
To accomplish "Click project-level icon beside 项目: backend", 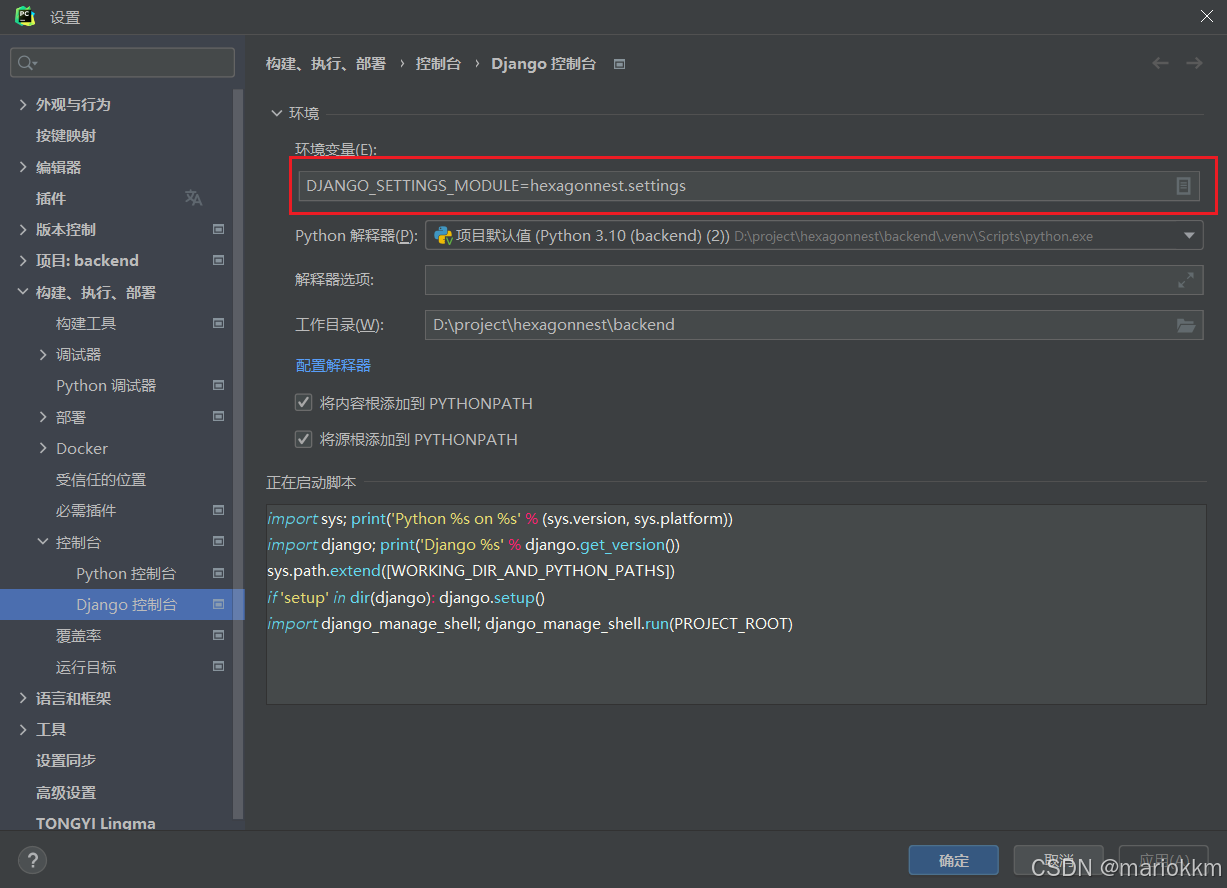I will (x=219, y=260).
